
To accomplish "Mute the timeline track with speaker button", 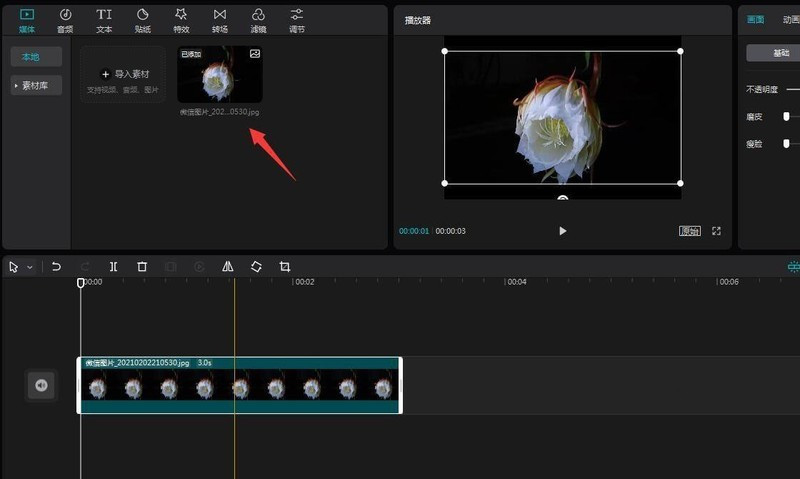I will coord(41,385).
